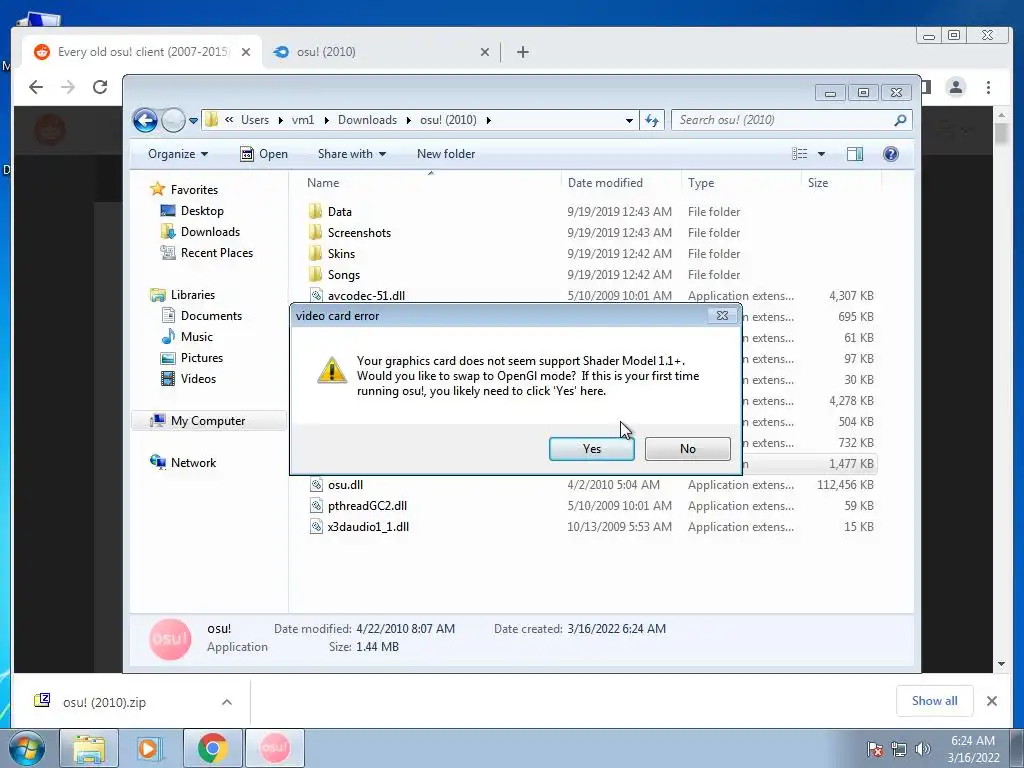This screenshot has height=768, width=1024.
Task: Close the video card error dialog
Action: [x=722, y=315]
